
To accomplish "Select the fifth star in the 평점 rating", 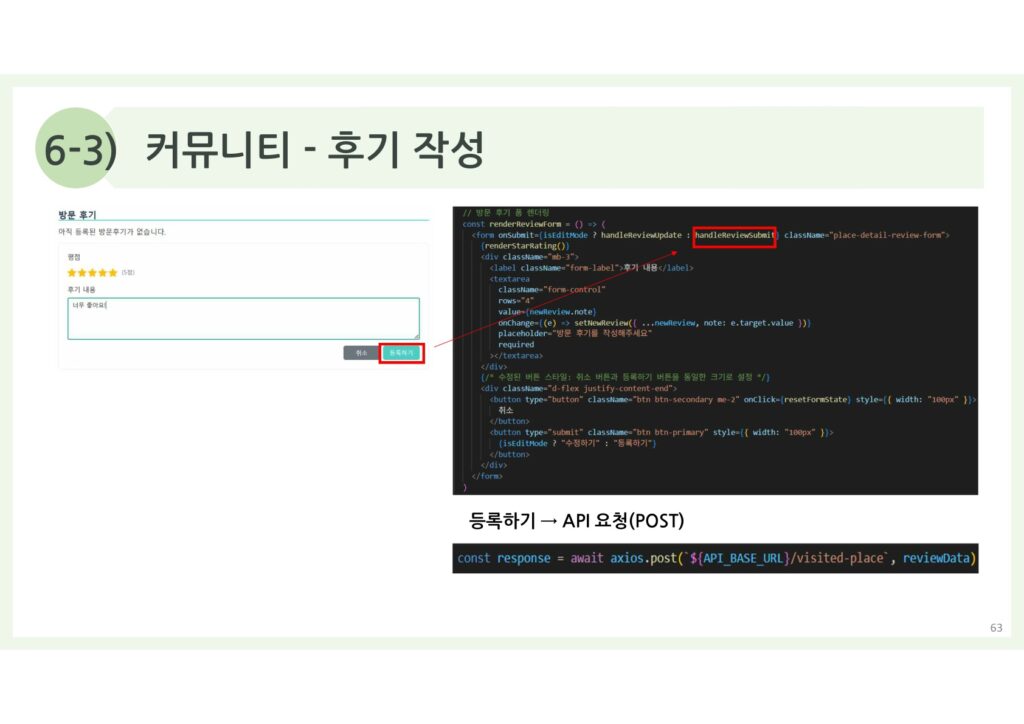I will [112, 273].
